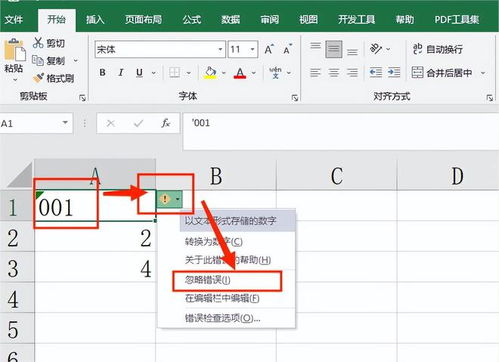Toggle 自动换行 wrap text
Image resolution: width=499 pixels, height=362 pixels.
(x=437, y=49)
